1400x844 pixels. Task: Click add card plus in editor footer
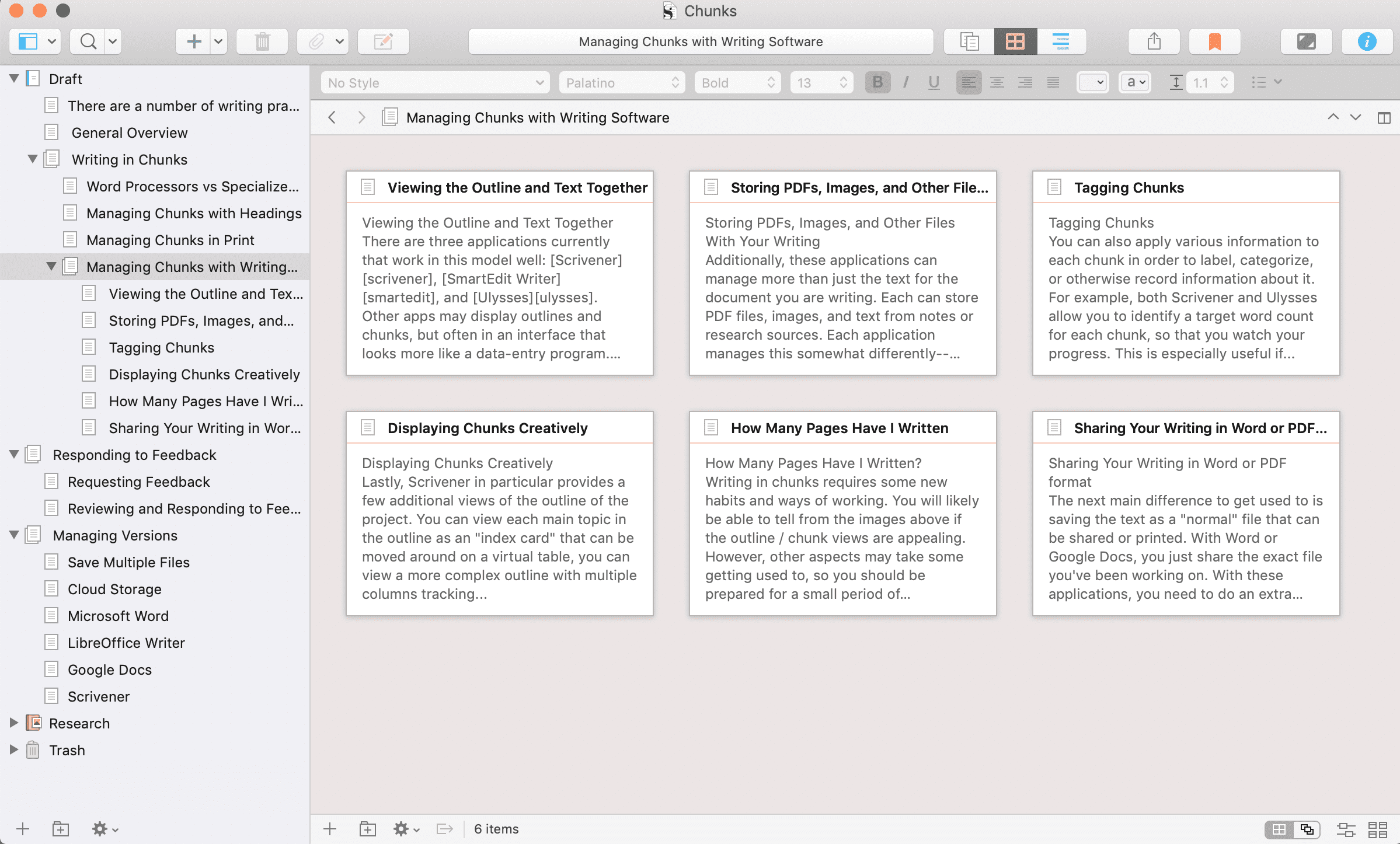pos(330,829)
